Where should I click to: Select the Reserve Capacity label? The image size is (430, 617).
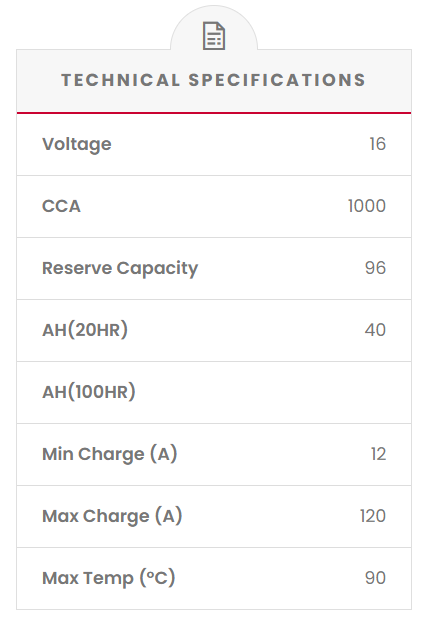tap(120, 268)
